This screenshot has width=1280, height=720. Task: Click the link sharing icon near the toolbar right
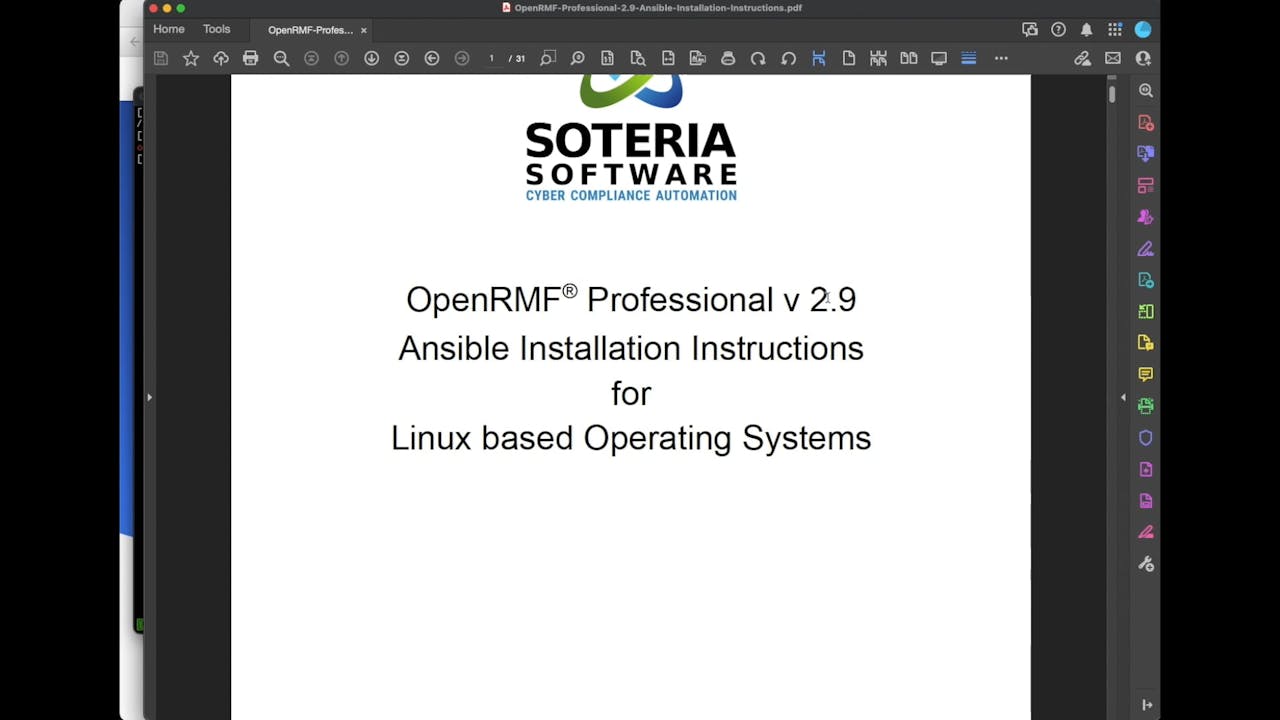(x=1083, y=58)
